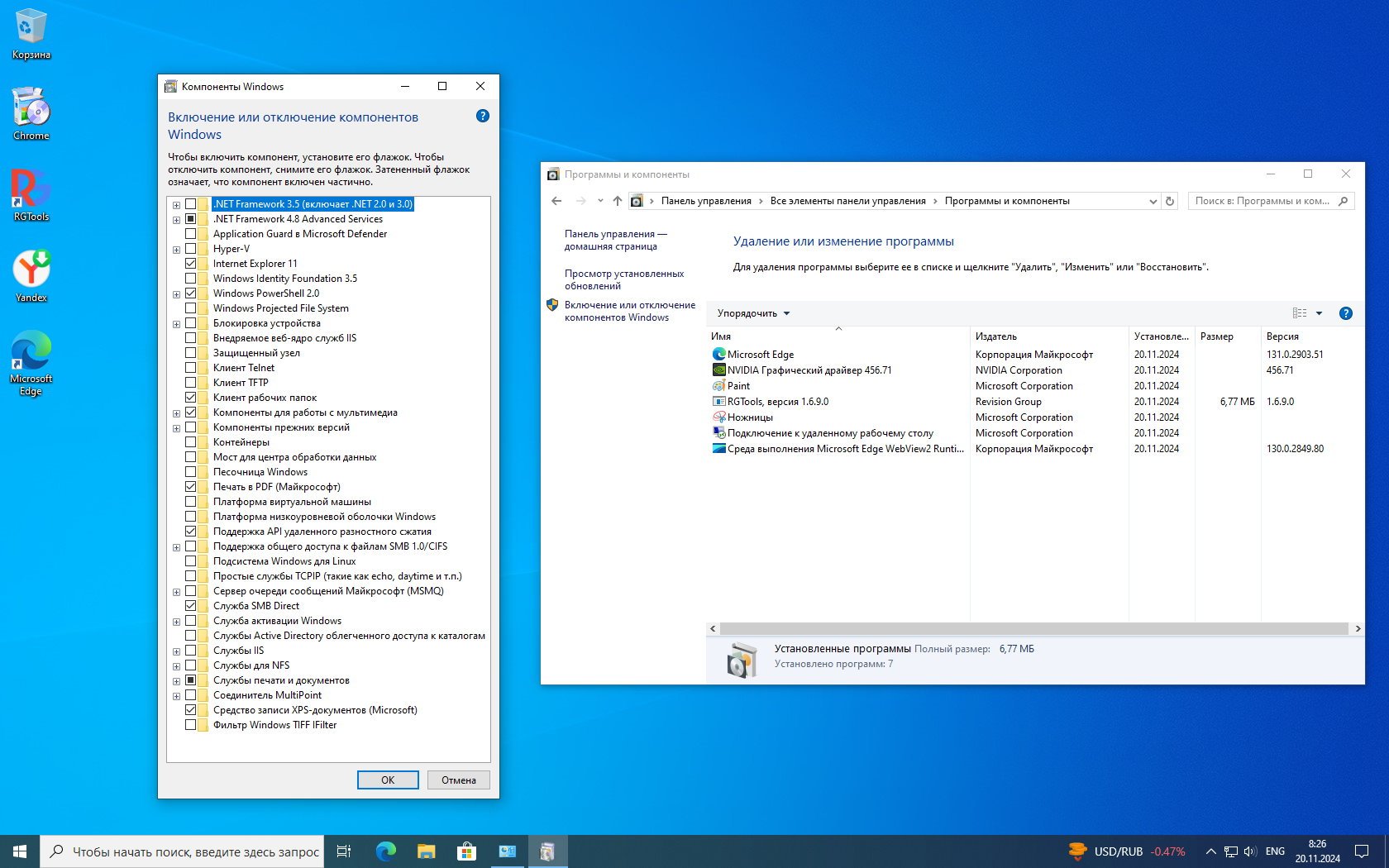This screenshot has height=868, width=1389.
Task: Open Просмотр установленных обновлений link
Action: click(x=623, y=279)
